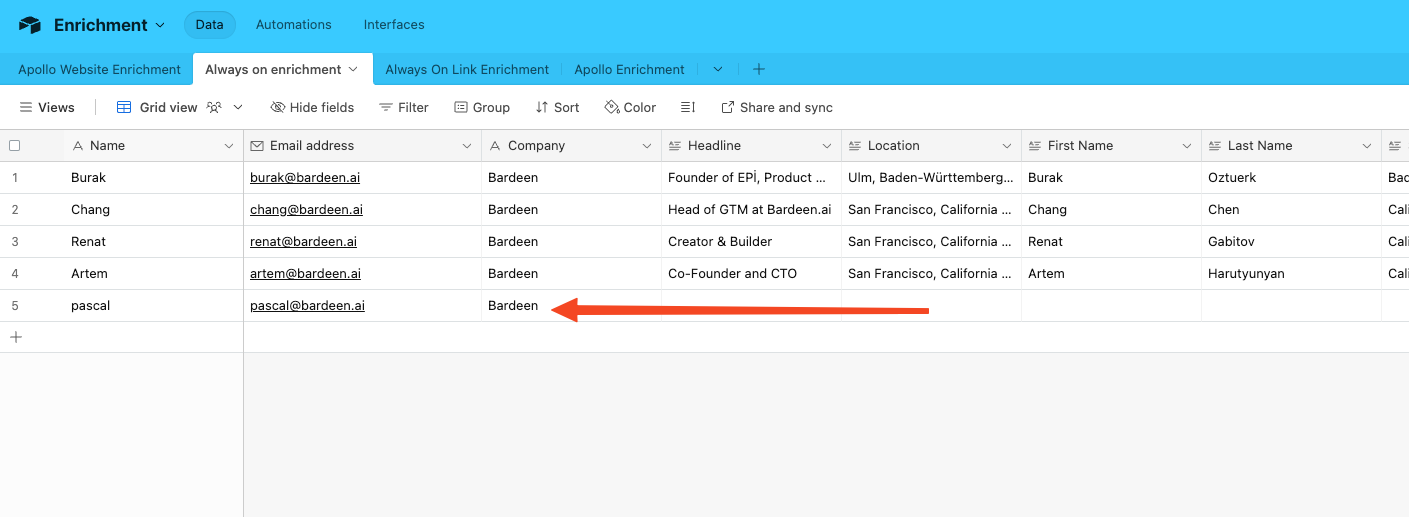Select the Name cell reading Burak
This screenshot has width=1409, height=517.
coord(153,177)
